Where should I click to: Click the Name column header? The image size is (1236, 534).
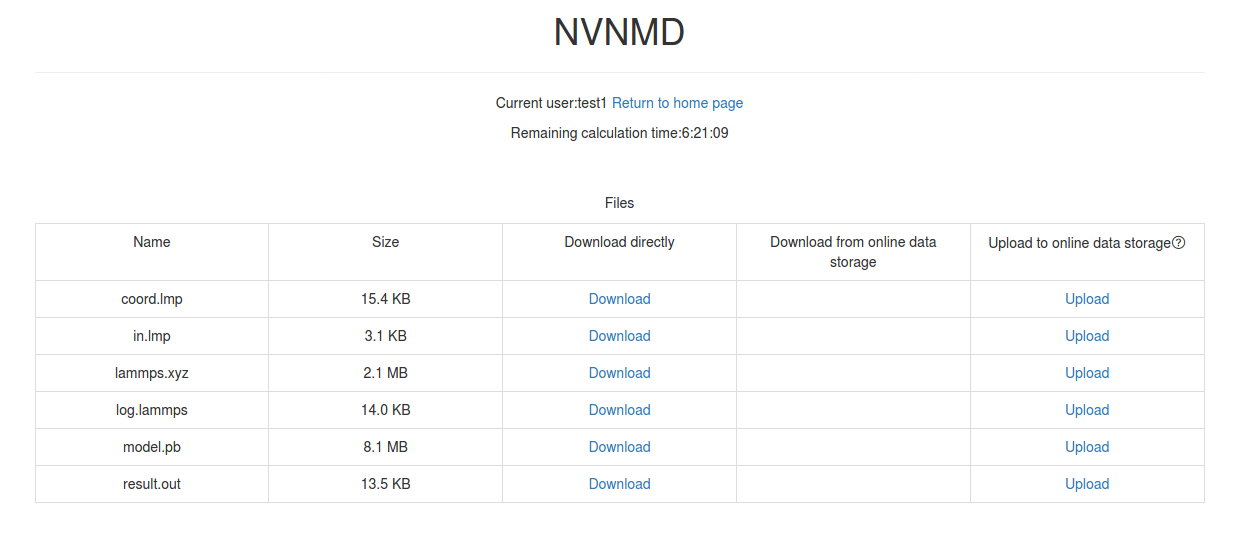click(x=152, y=242)
